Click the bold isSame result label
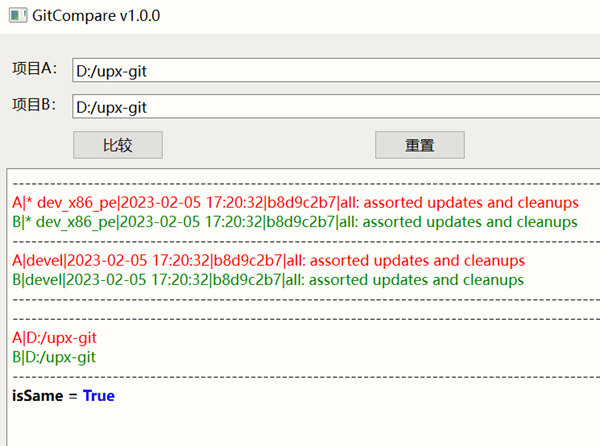This screenshot has width=600, height=446. click(x=37, y=396)
